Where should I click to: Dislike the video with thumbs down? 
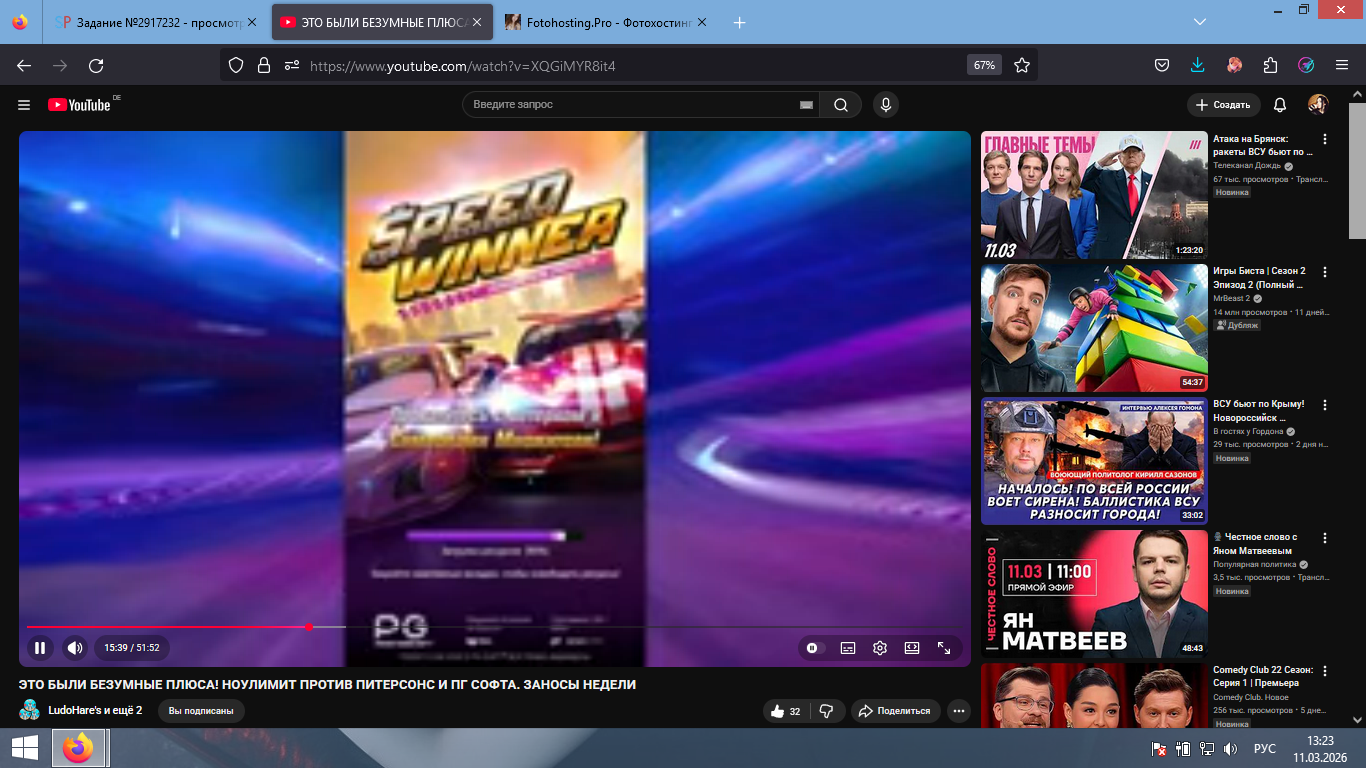pos(826,711)
